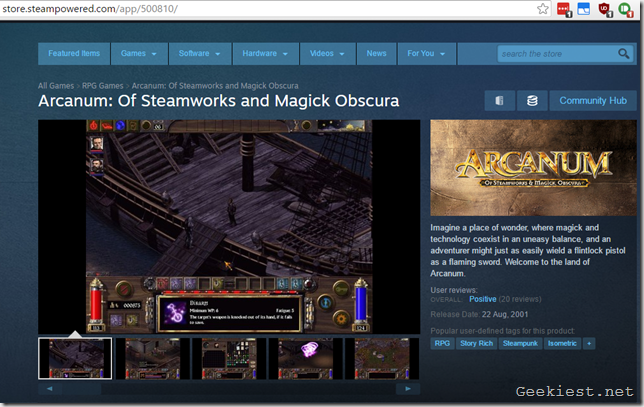Click the plus button to add tag

click(x=589, y=343)
